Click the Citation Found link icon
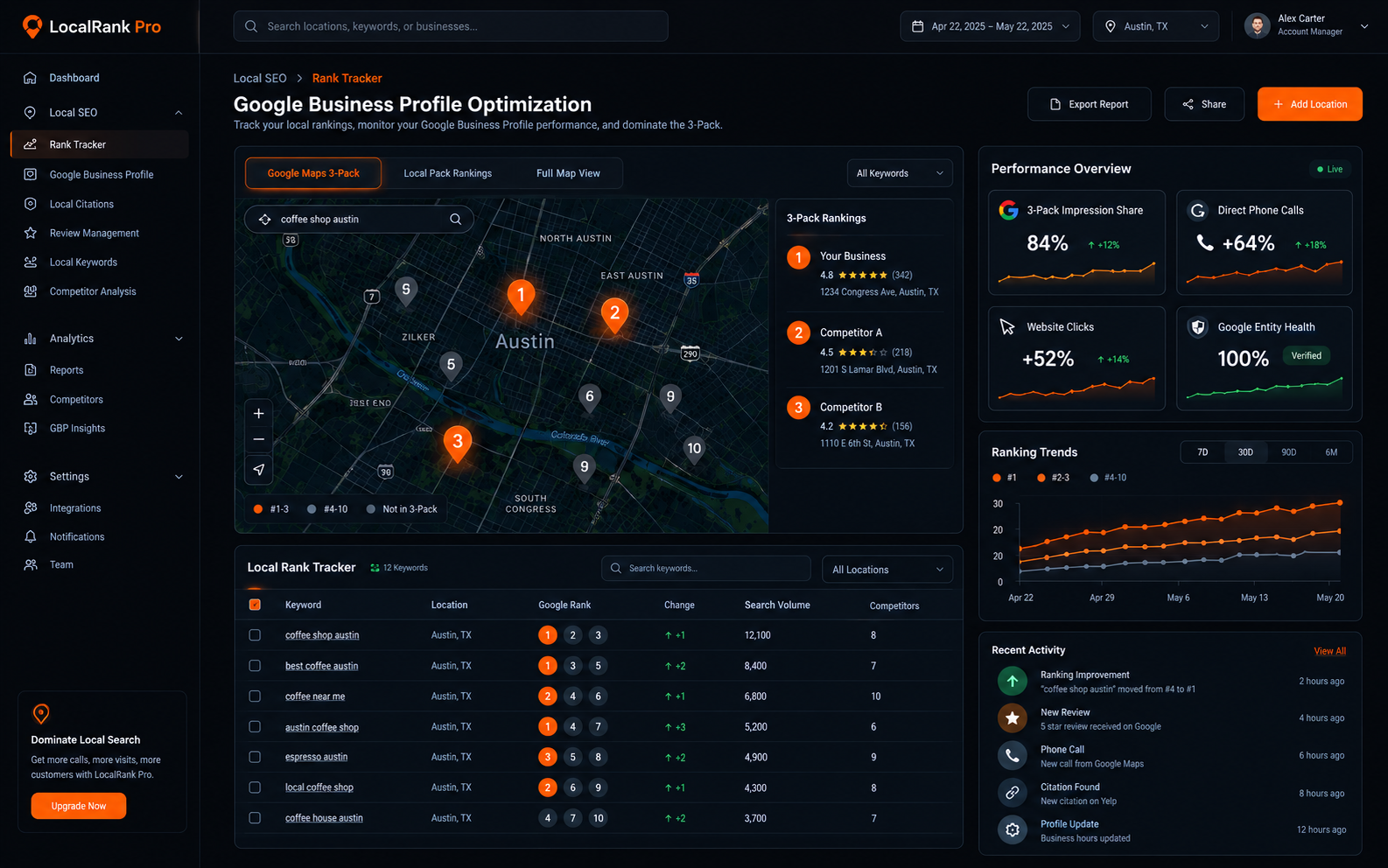The image size is (1388, 868). tap(1013, 793)
